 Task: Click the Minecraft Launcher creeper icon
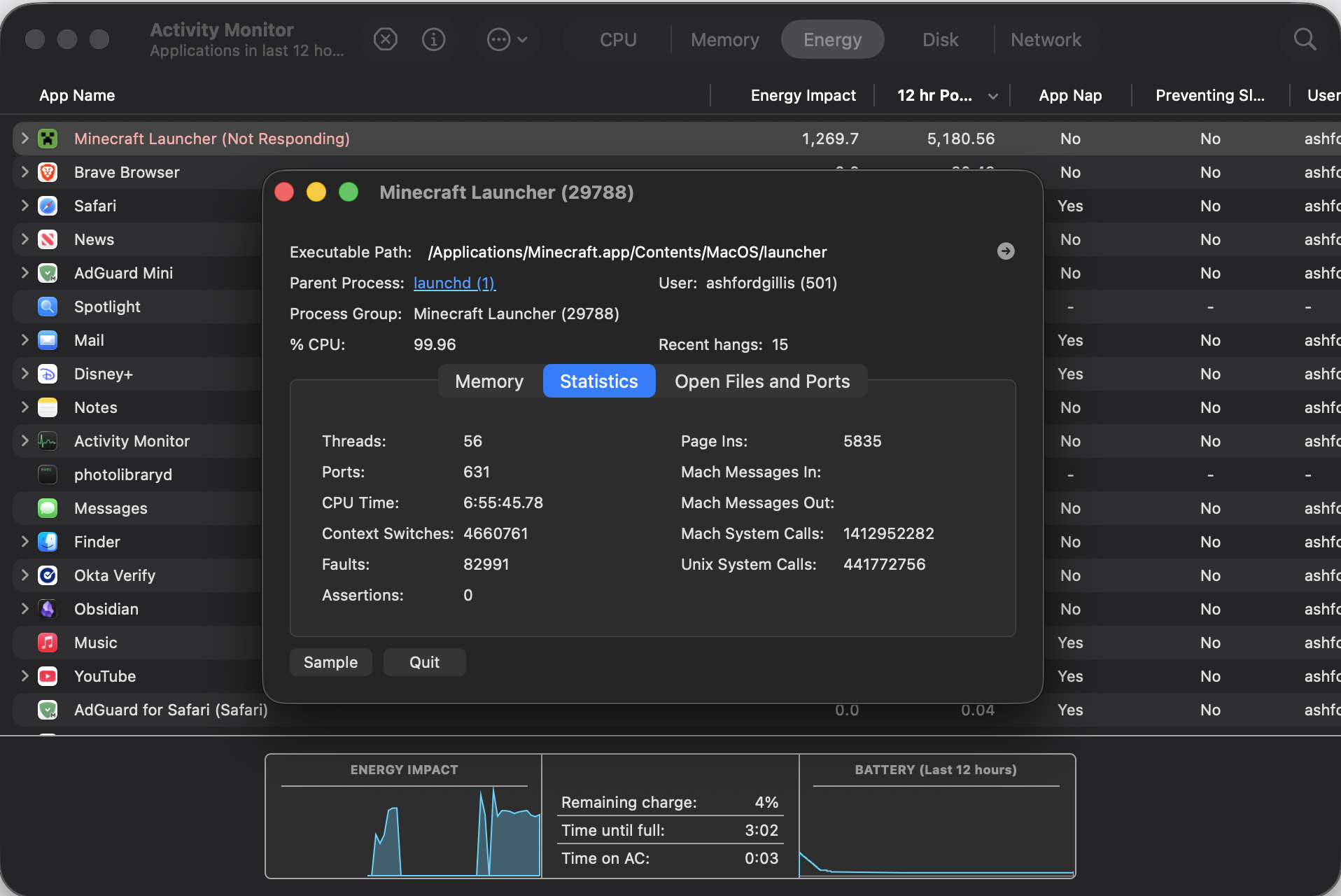pyautogui.click(x=48, y=139)
